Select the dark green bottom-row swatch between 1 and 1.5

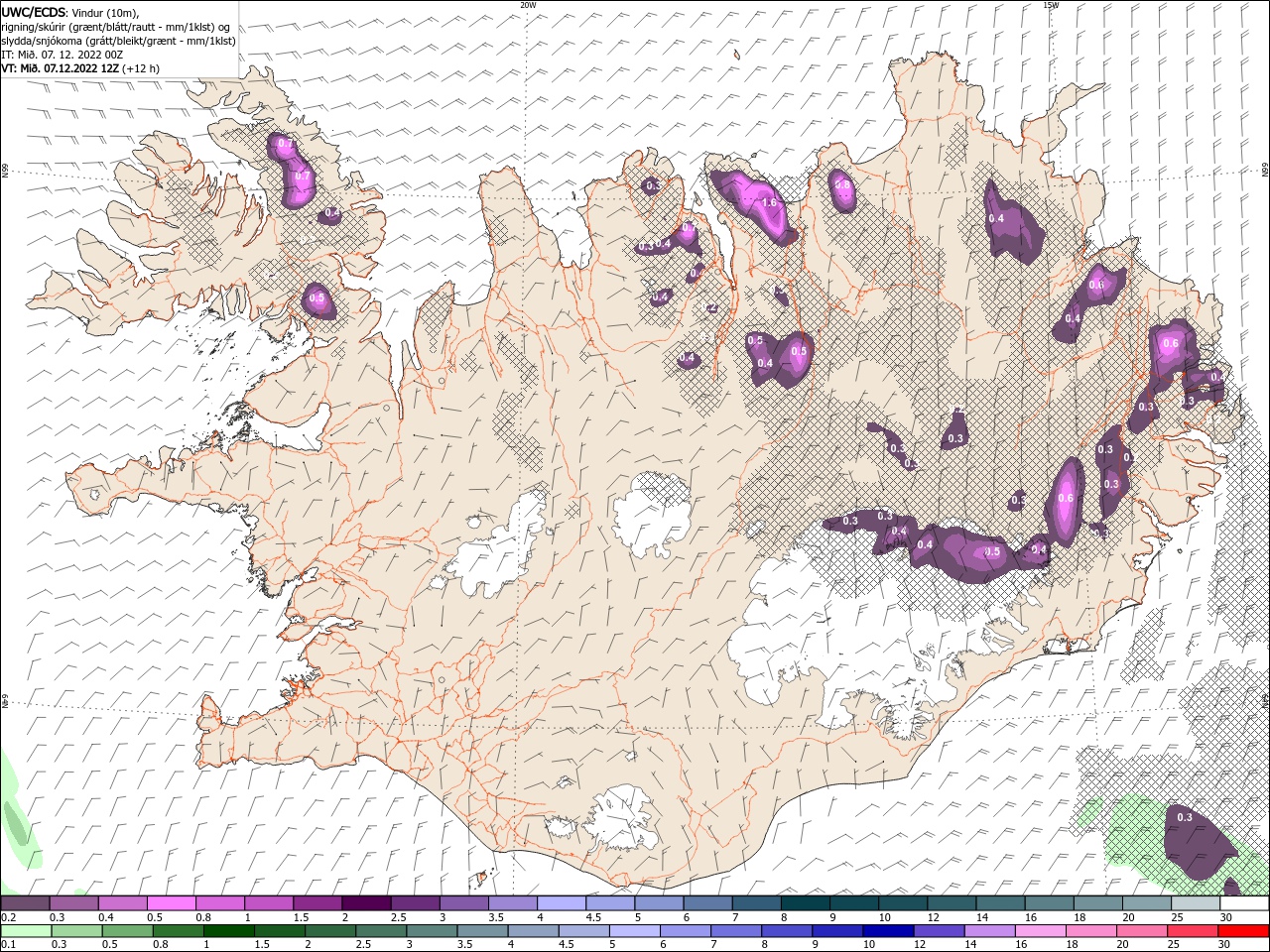pos(229,931)
